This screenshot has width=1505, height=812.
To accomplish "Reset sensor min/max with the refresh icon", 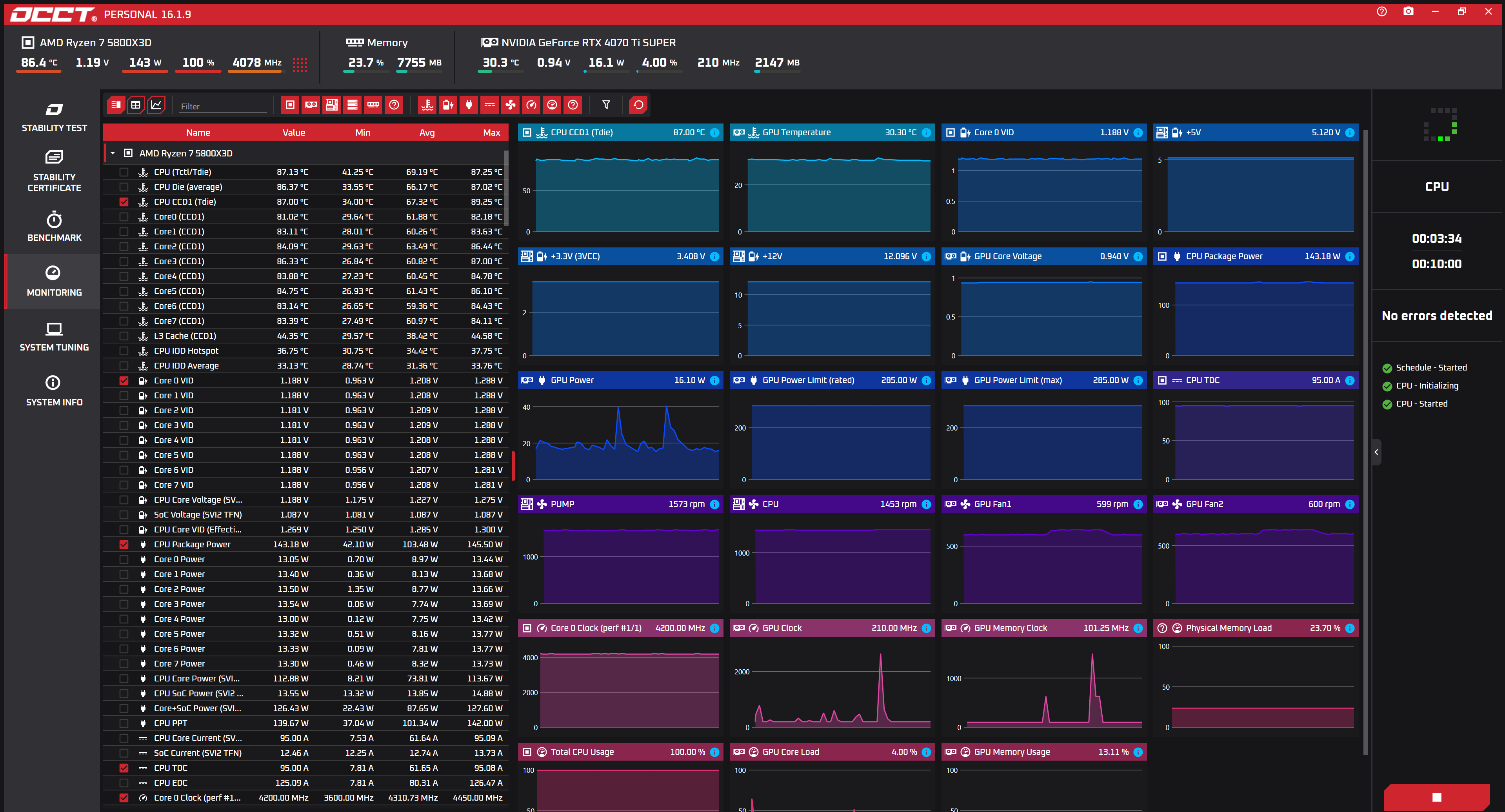I will tap(638, 105).
